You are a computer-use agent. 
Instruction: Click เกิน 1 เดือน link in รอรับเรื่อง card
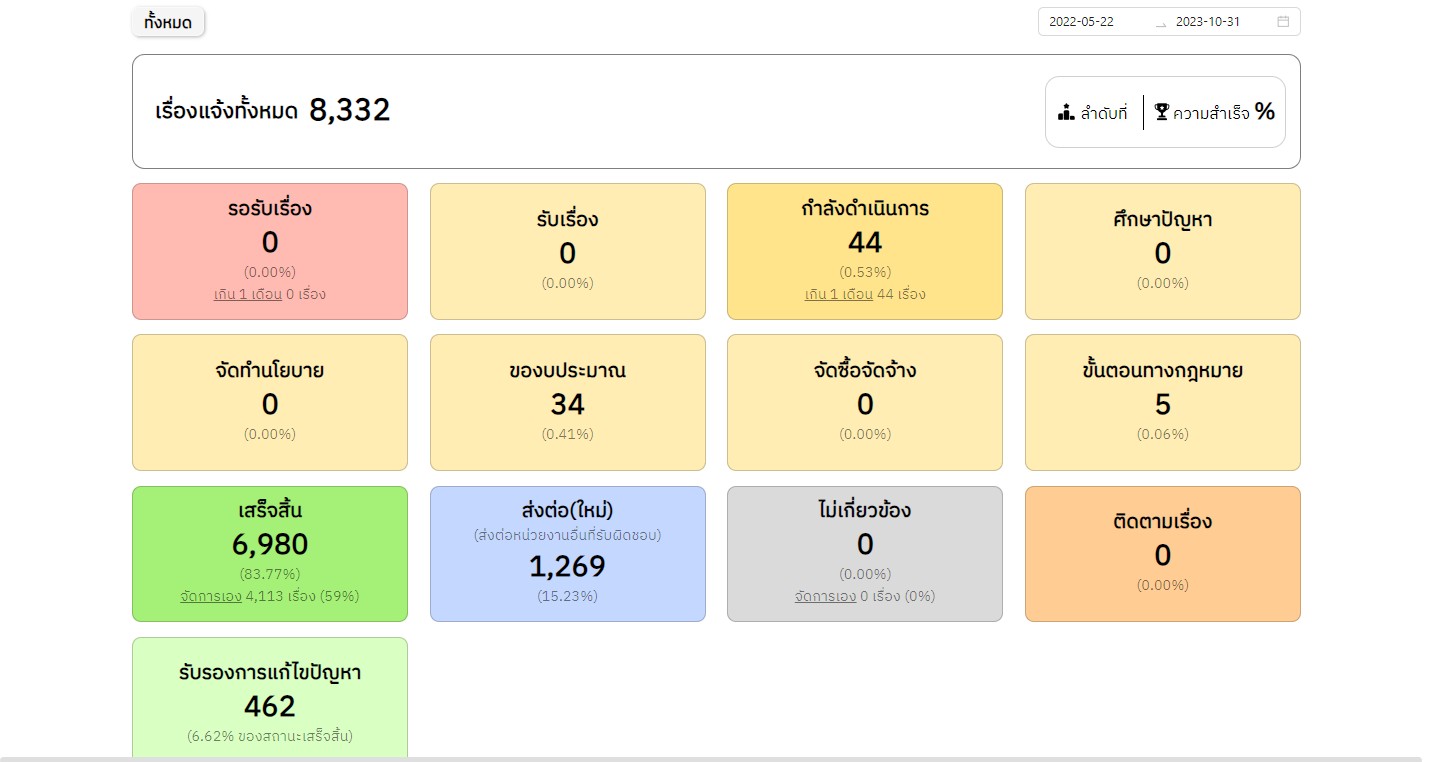click(x=248, y=295)
